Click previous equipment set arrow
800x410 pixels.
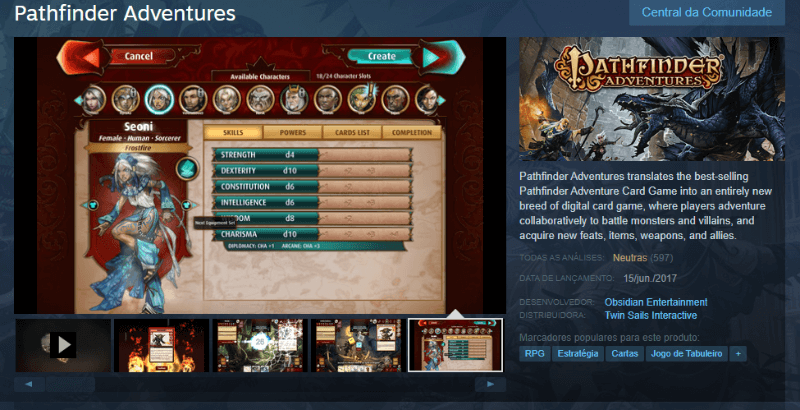tap(92, 205)
